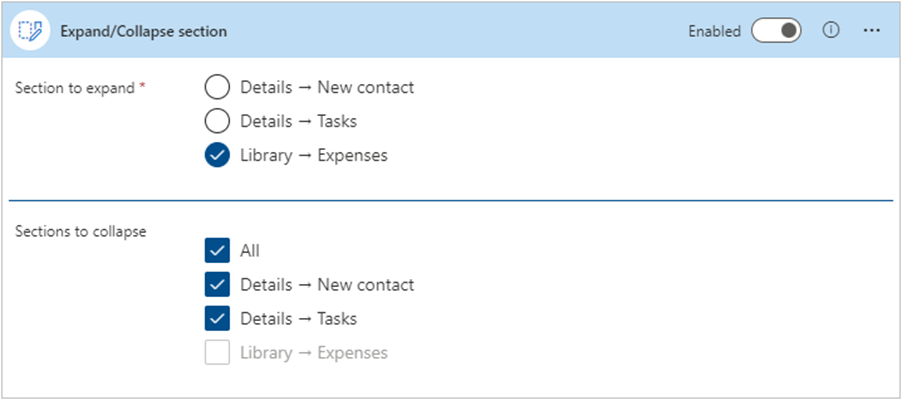Click the greyed 'Library → Expenses' label text

point(314,353)
